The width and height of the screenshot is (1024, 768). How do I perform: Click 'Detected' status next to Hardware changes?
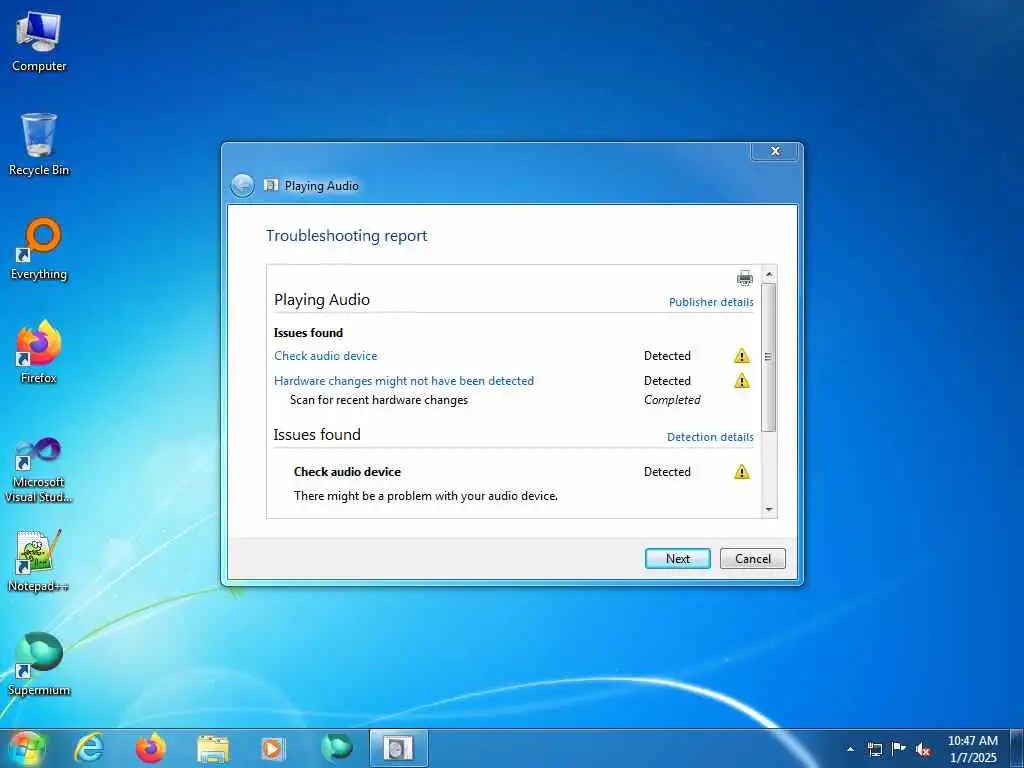[x=667, y=381]
